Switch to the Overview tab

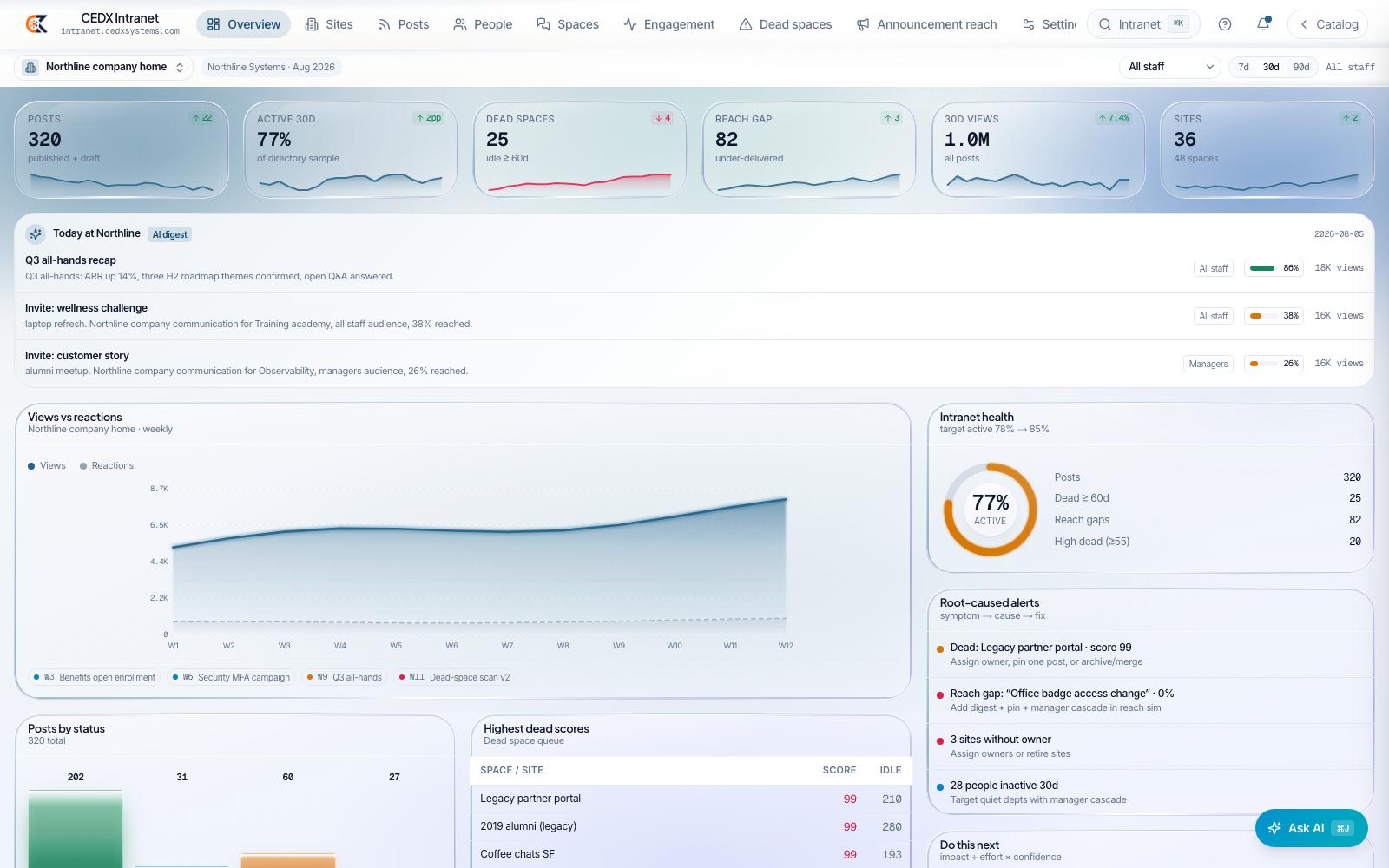click(243, 24)
